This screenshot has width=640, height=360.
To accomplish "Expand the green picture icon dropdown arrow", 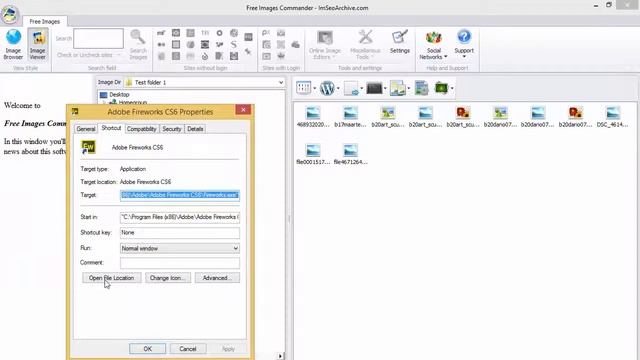I will click(x=452, y=88).
